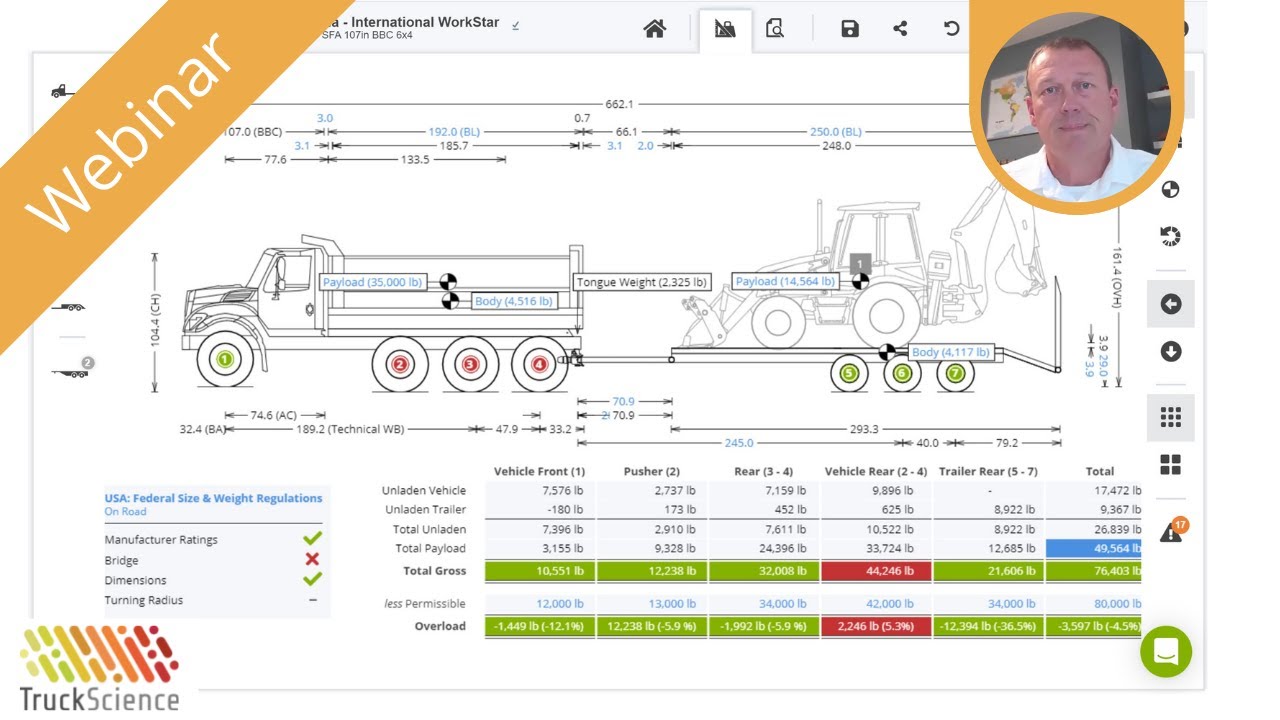Screen dimensions: 1280x720
Task: Click the red 2,246 lb (5.3%) overload cell
Action: click(x=876, y=627)
